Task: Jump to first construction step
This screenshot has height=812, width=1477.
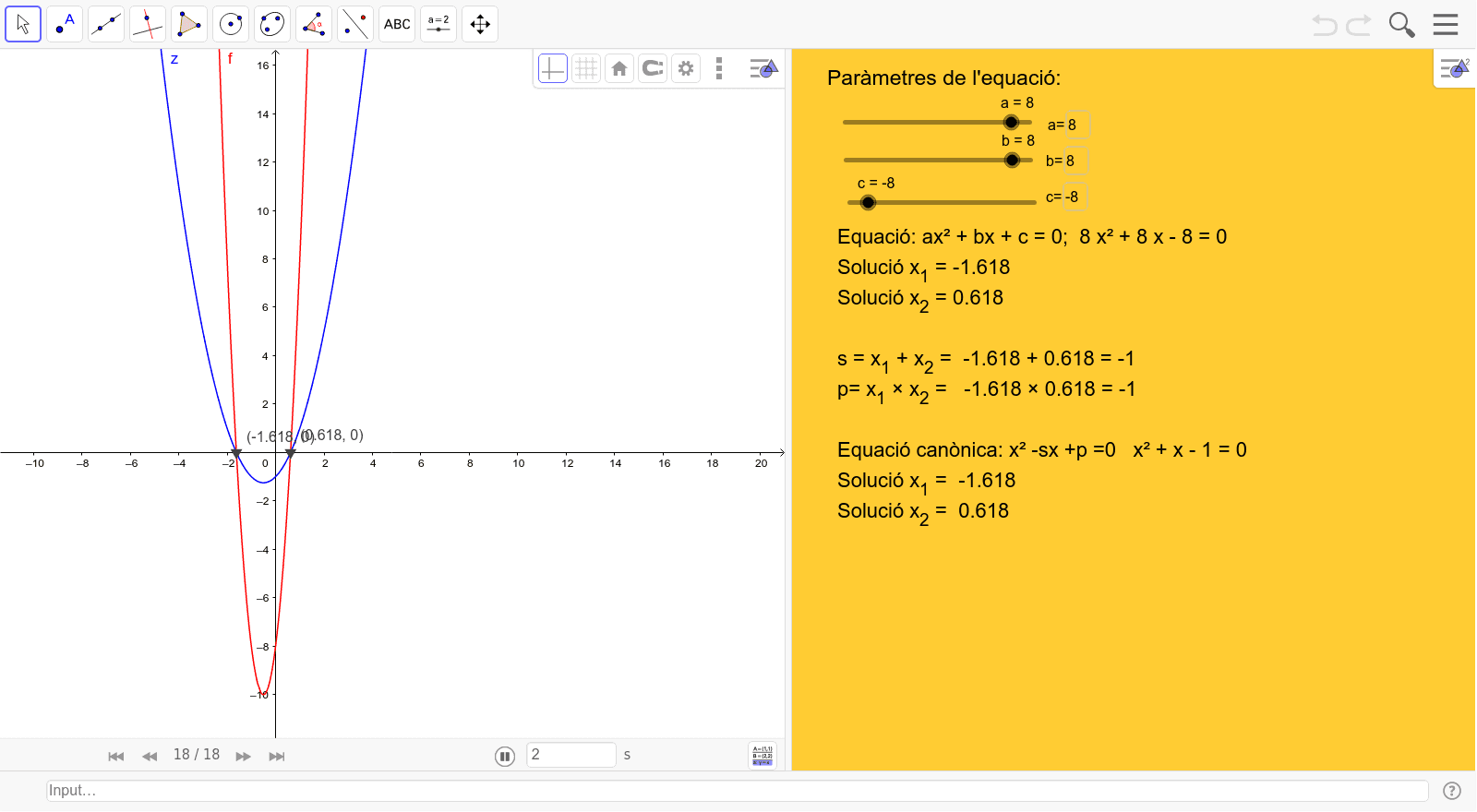Action: tap(116, 756)
